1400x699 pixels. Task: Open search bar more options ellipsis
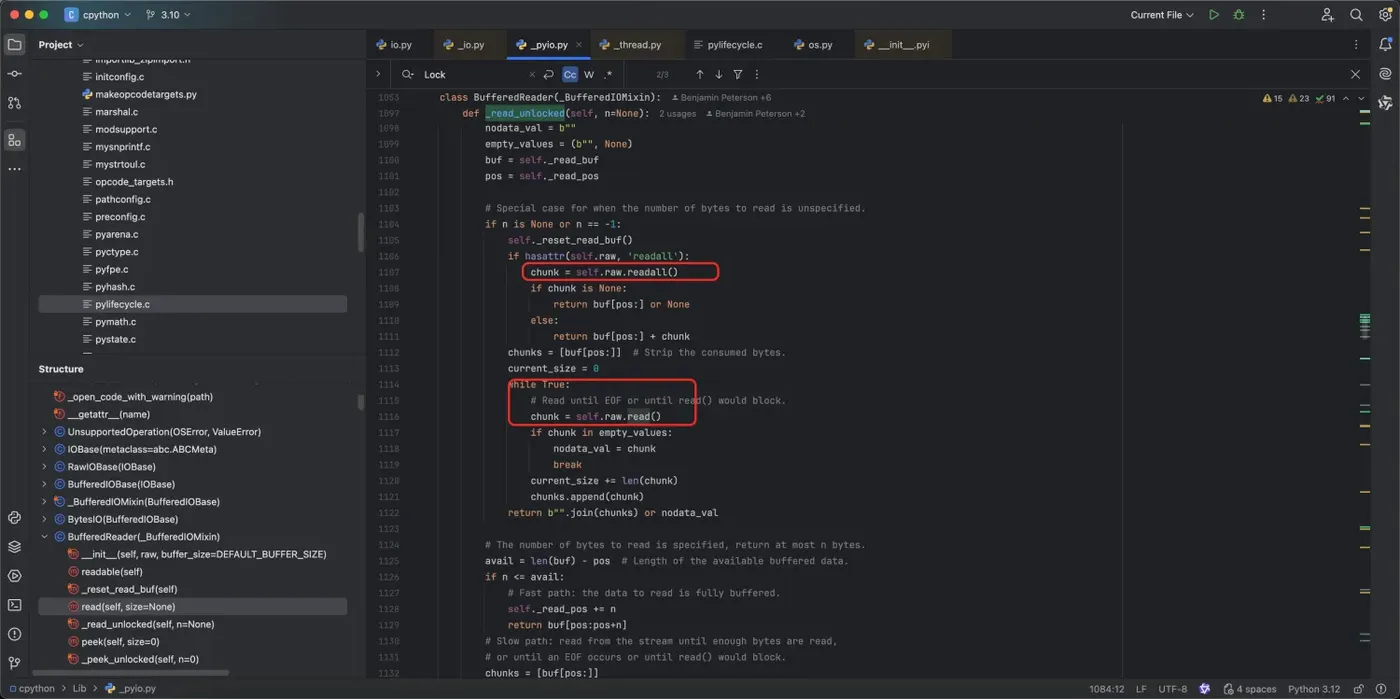point(757,75)
